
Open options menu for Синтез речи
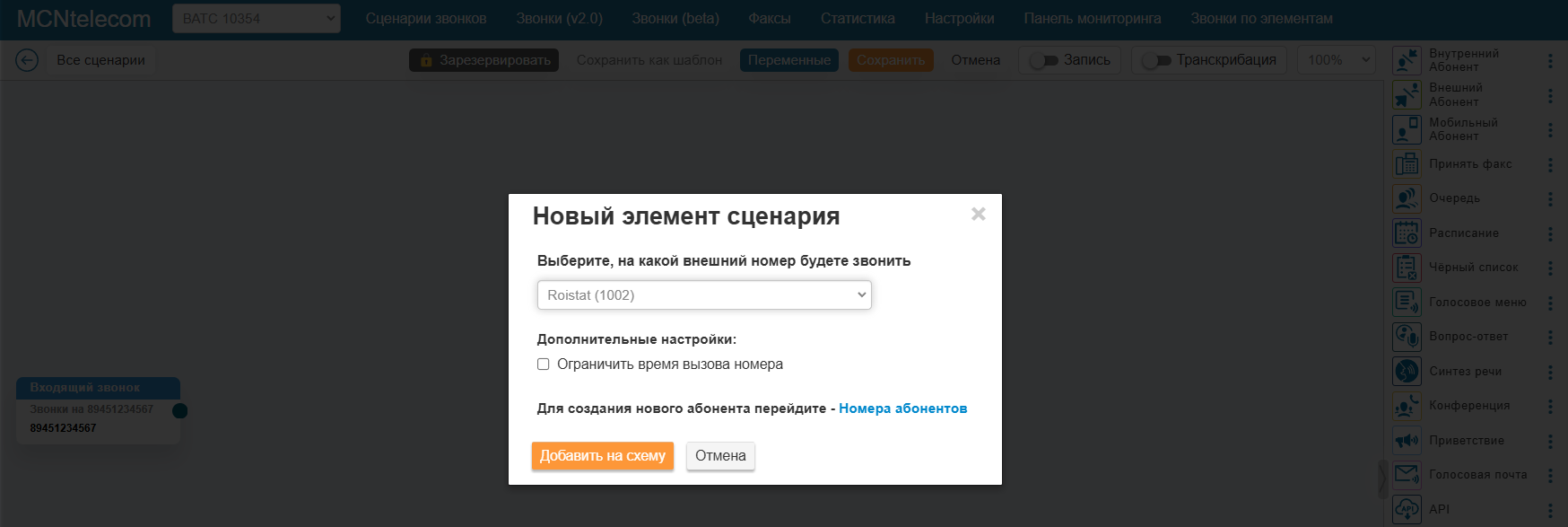(1550, 372)
